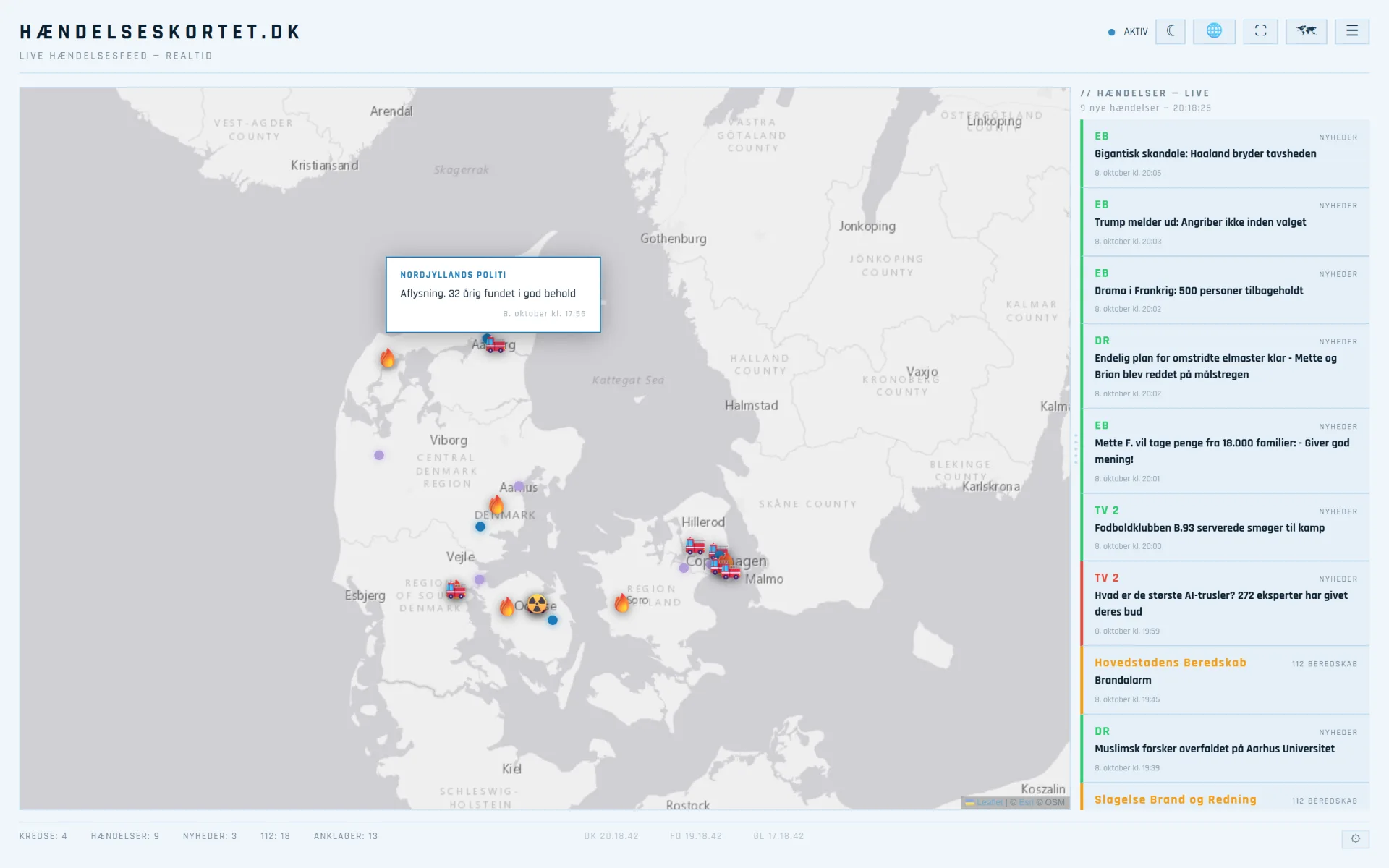The height and width of the screenshot is (868, 1389).
Task: Open 'Fodboldklubben B.93 serverede smøger' news item
Action: [1225, 527]
